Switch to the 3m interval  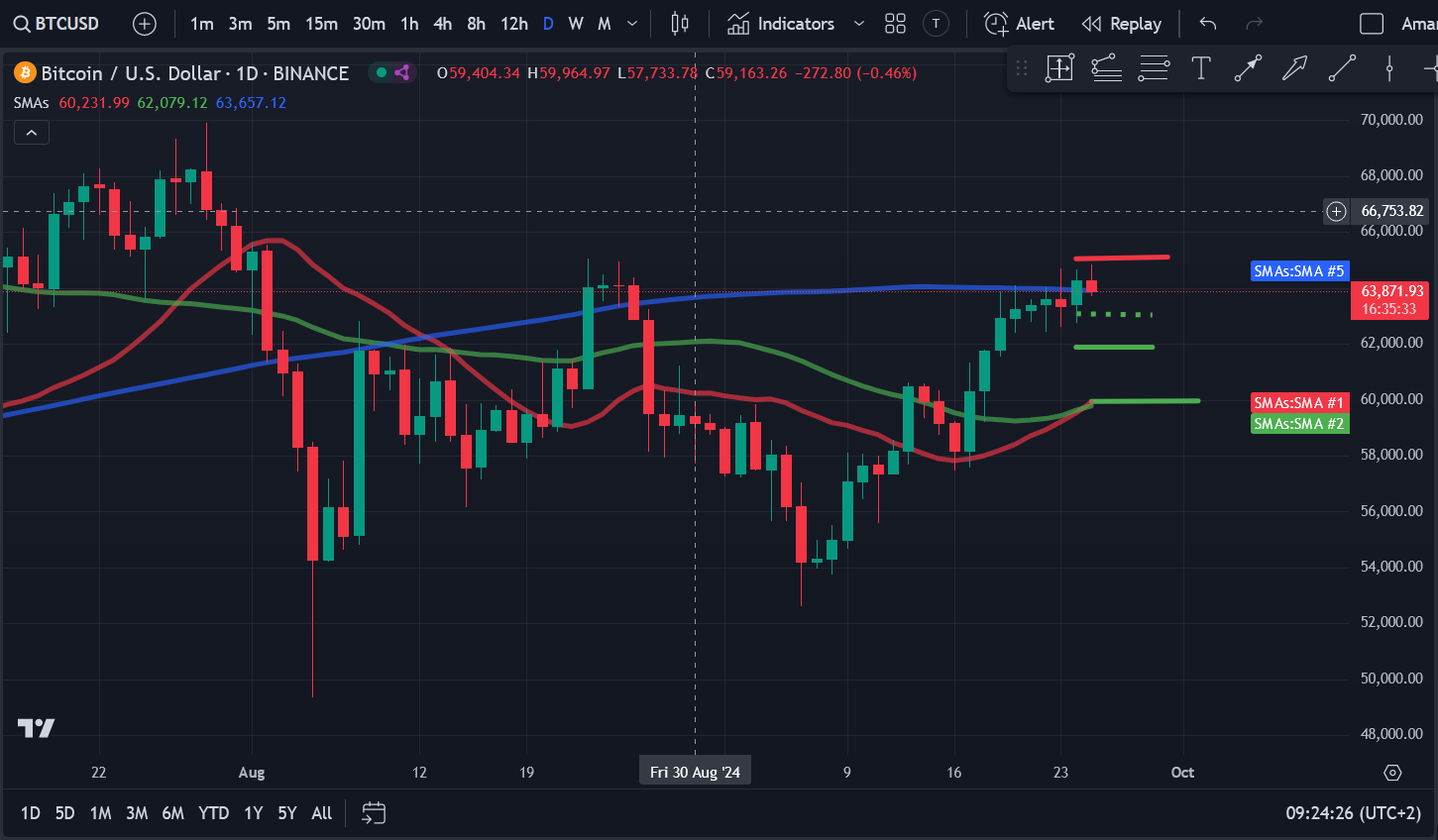coord(240,24)
